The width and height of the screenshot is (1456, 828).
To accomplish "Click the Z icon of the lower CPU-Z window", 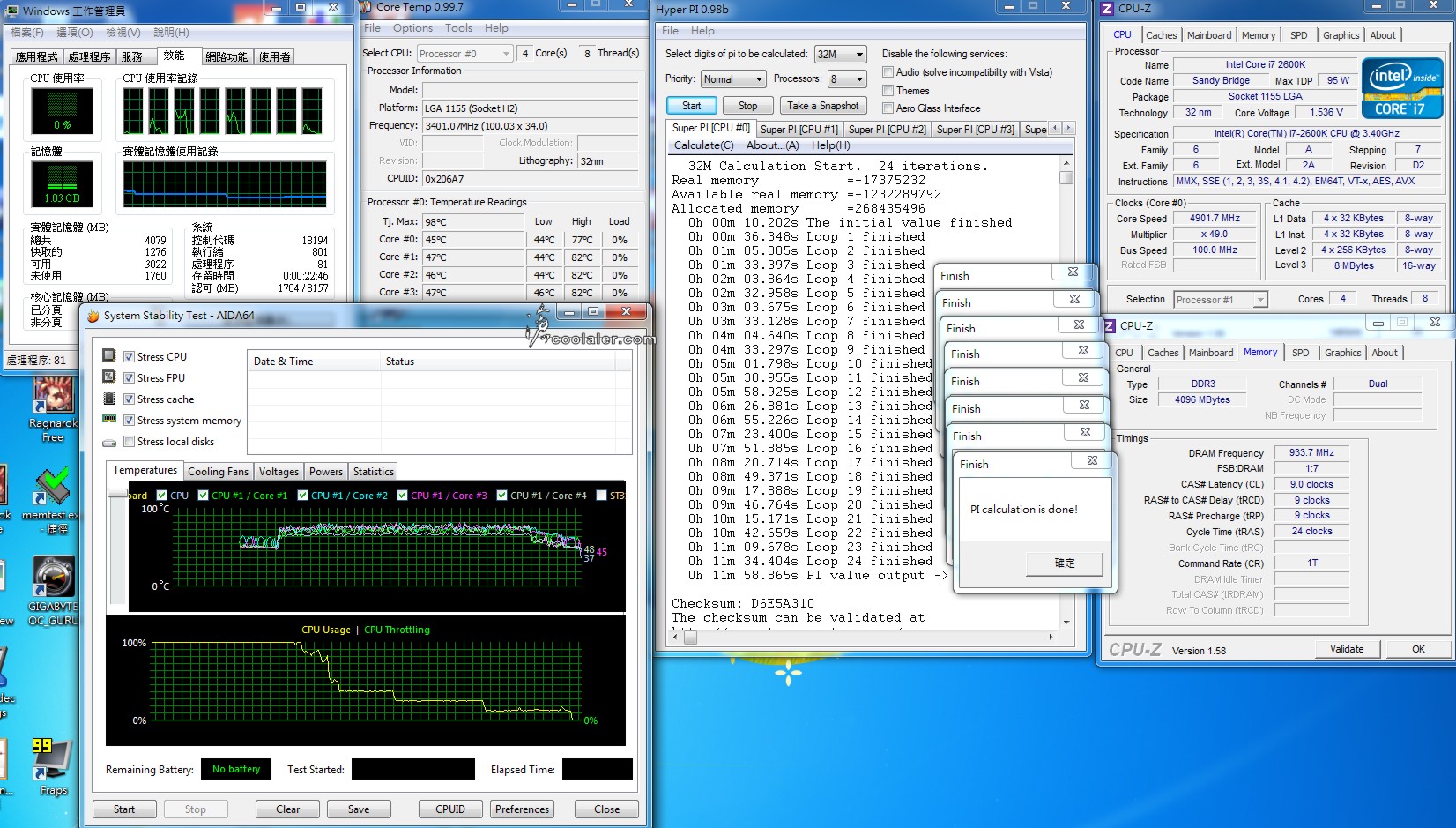I will 1110,326.
